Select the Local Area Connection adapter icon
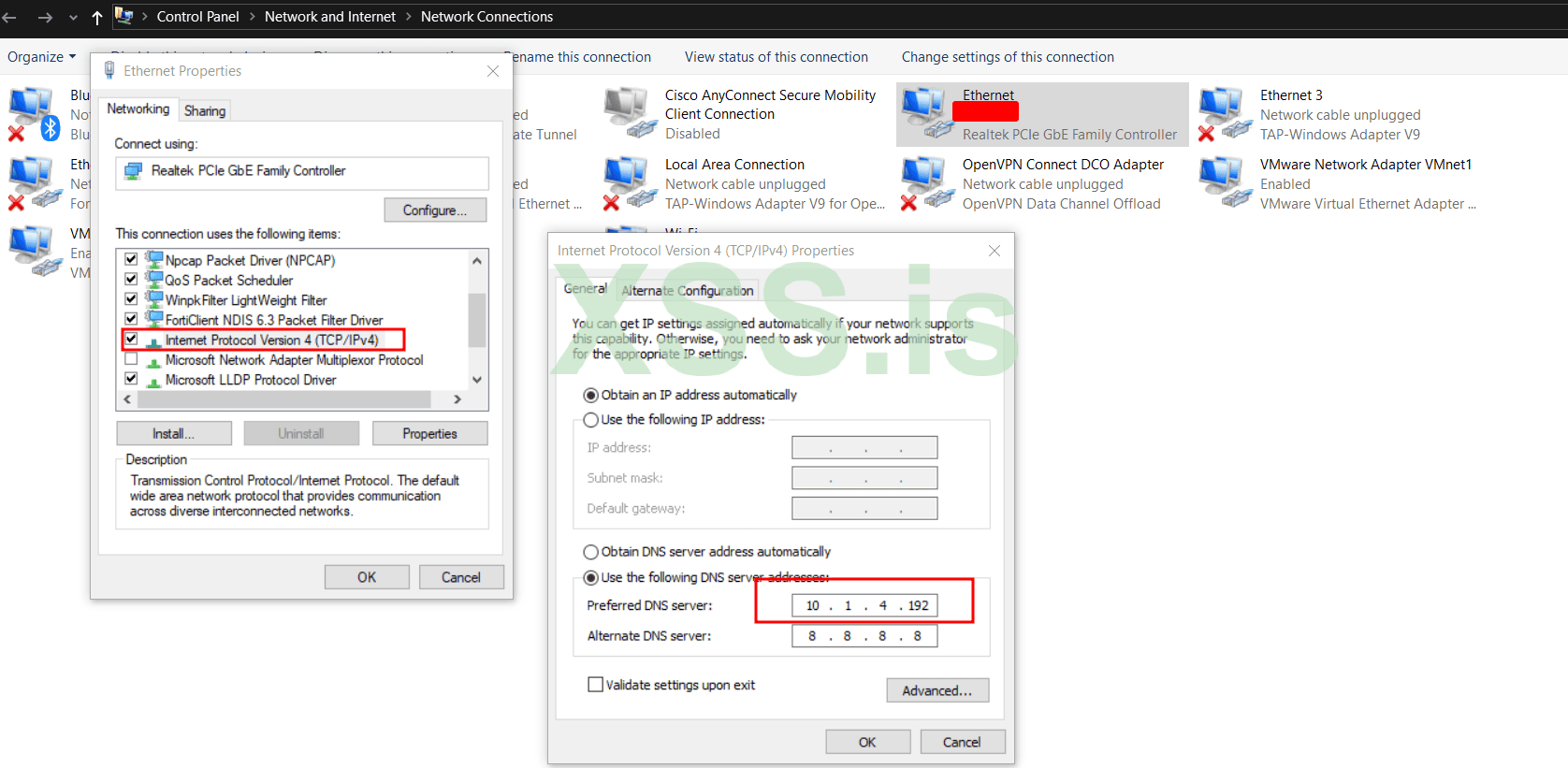The width and height of the screenshot is (1568, 768). point(629,182)
